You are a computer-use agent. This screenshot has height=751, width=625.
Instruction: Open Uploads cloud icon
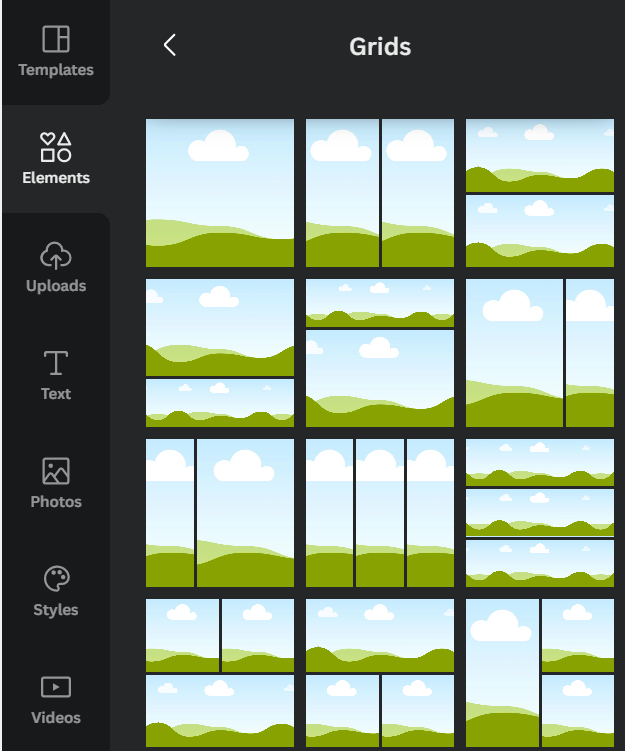56,255
